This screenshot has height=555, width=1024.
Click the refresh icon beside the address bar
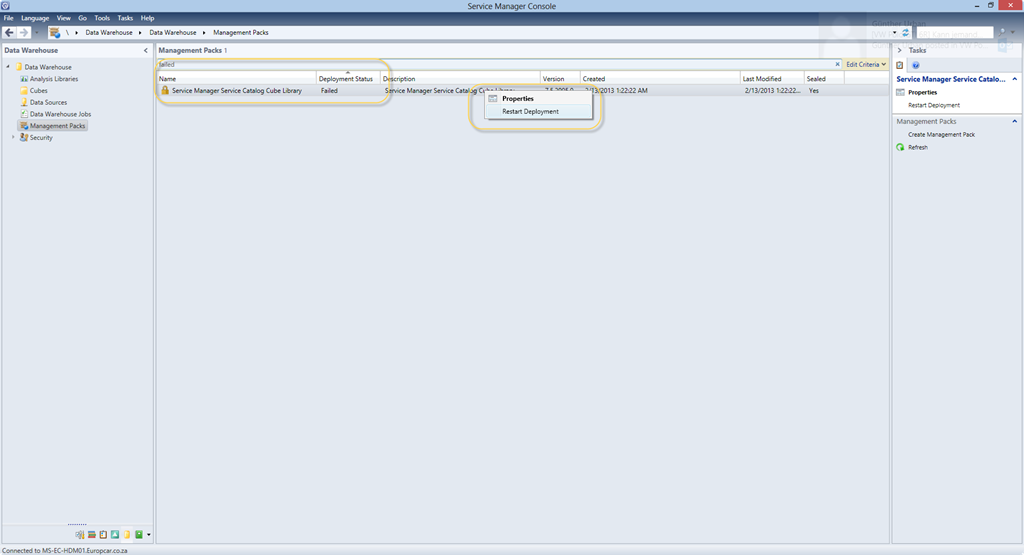pos(906,32)
